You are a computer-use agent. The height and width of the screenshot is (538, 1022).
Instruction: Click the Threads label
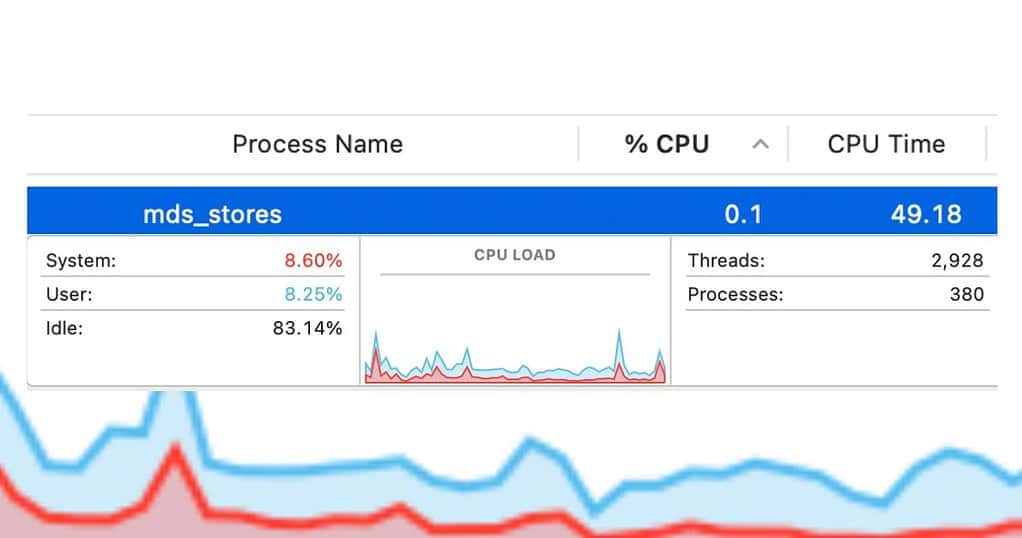pyautogui.click(x=726, y=261)
